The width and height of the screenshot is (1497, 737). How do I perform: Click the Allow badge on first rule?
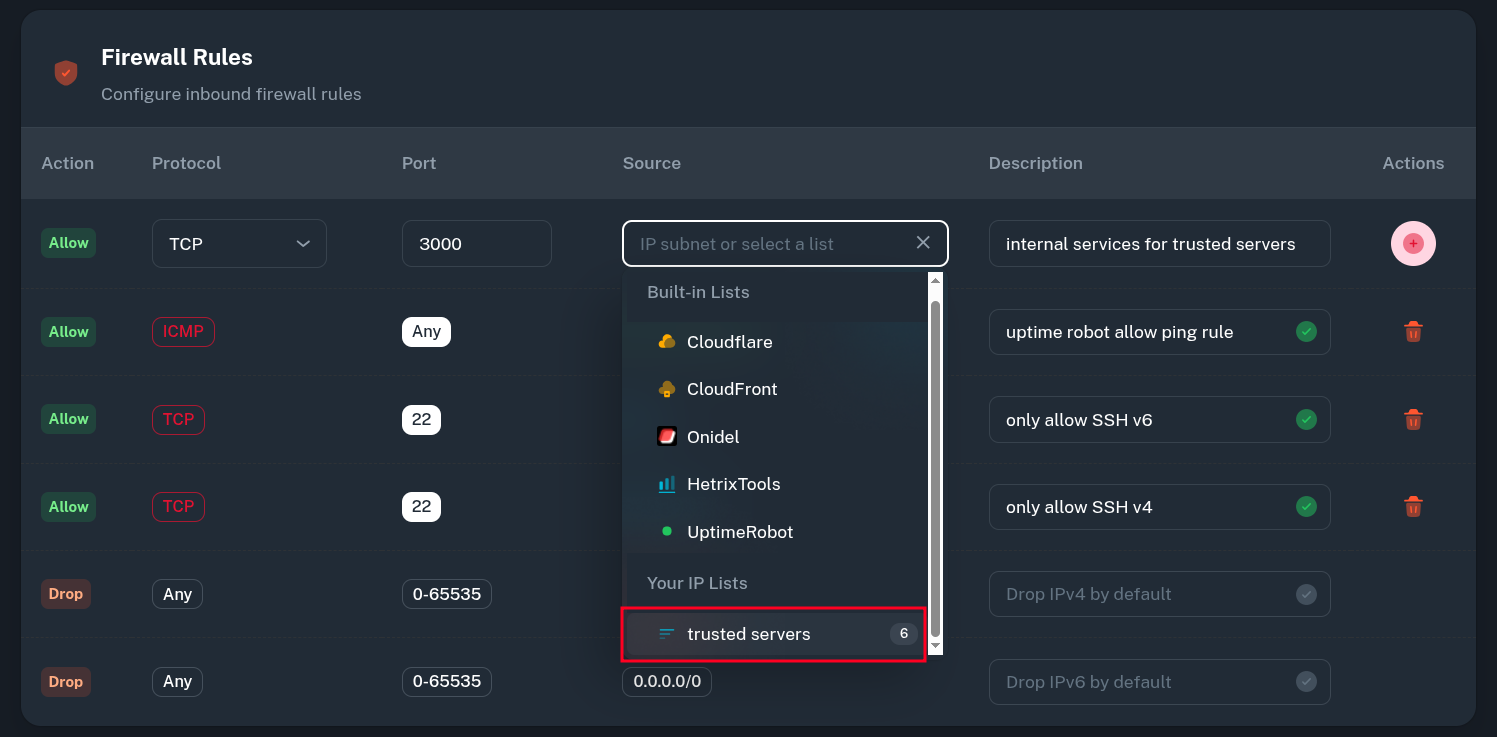[68, 243]
